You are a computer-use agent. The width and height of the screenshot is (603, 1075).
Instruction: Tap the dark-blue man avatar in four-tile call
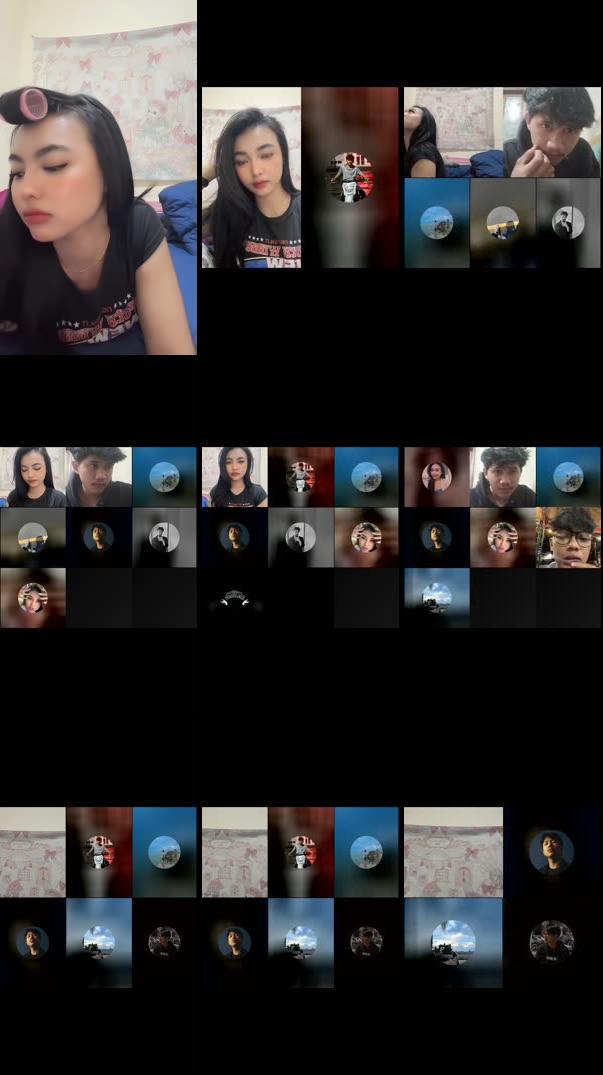pyautogui.click(x=552, y=852)
